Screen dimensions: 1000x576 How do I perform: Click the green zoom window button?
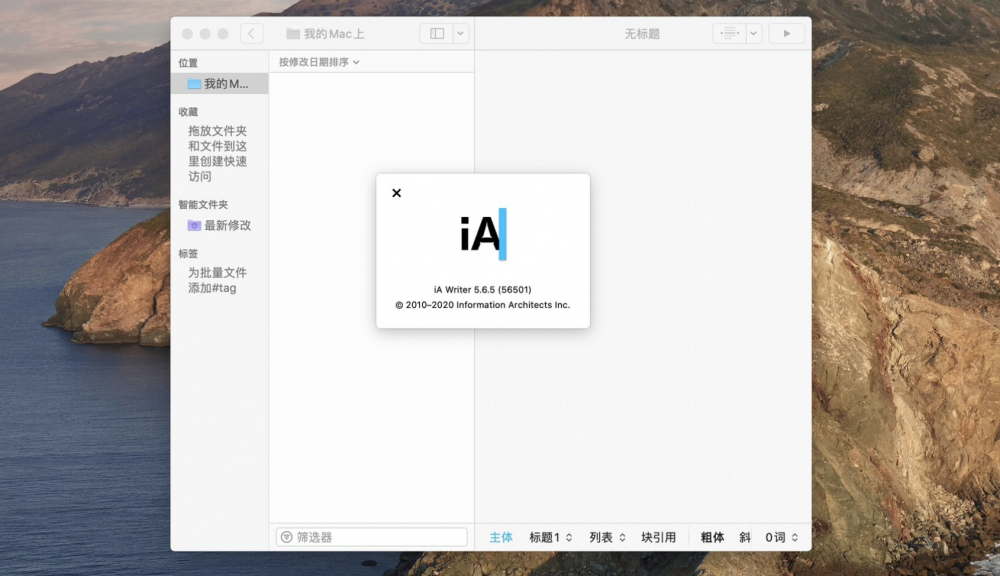[223, 34]
